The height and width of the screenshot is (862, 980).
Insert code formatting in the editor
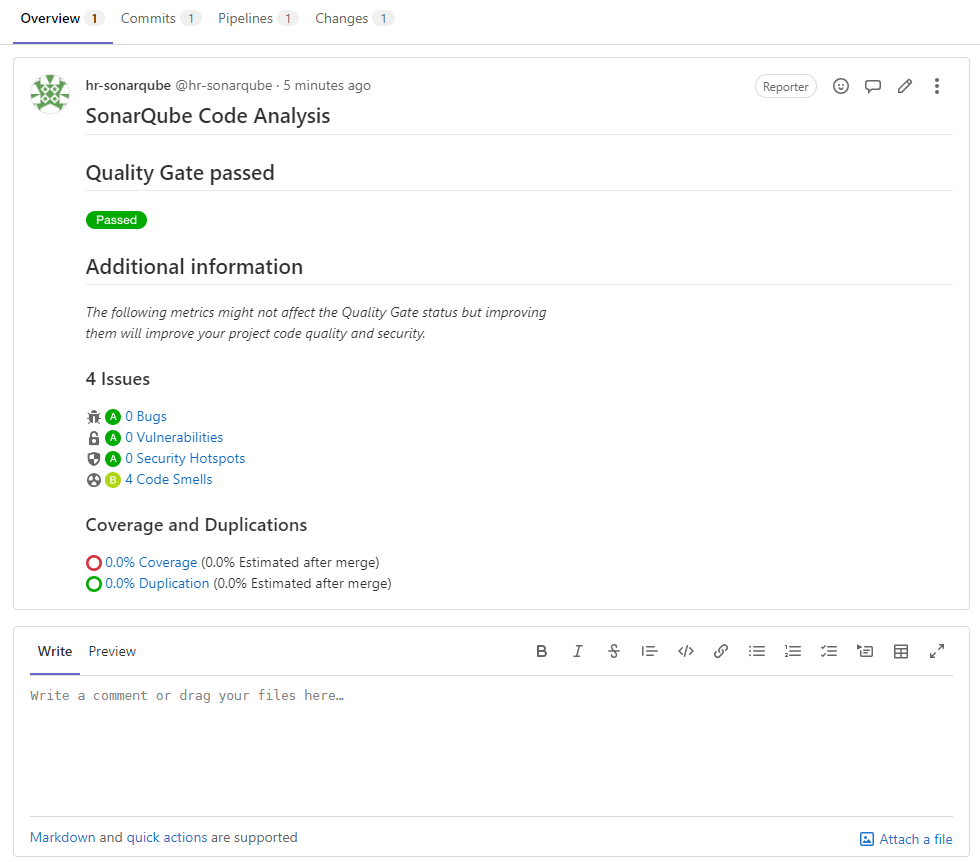[x=686, y=651]
